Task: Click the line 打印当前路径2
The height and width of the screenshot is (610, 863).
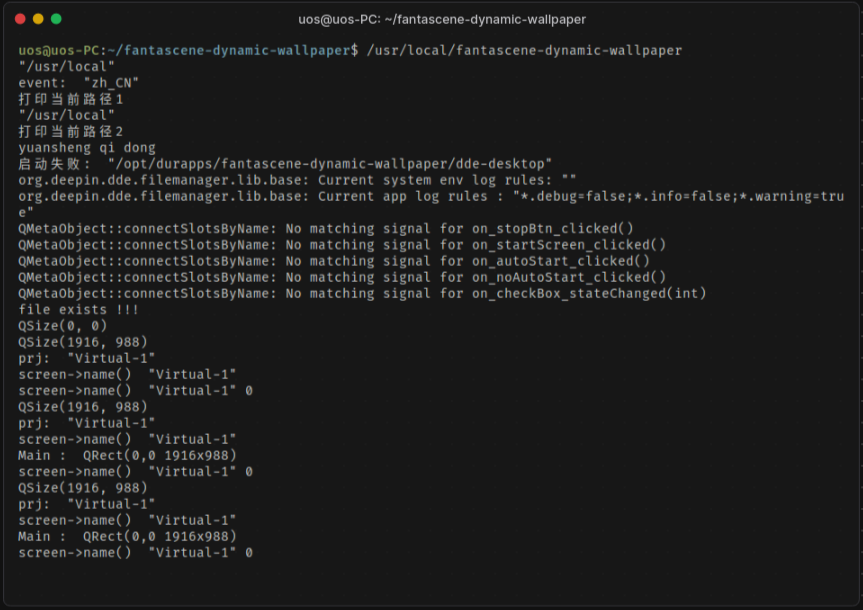Action: pos(71,132)
